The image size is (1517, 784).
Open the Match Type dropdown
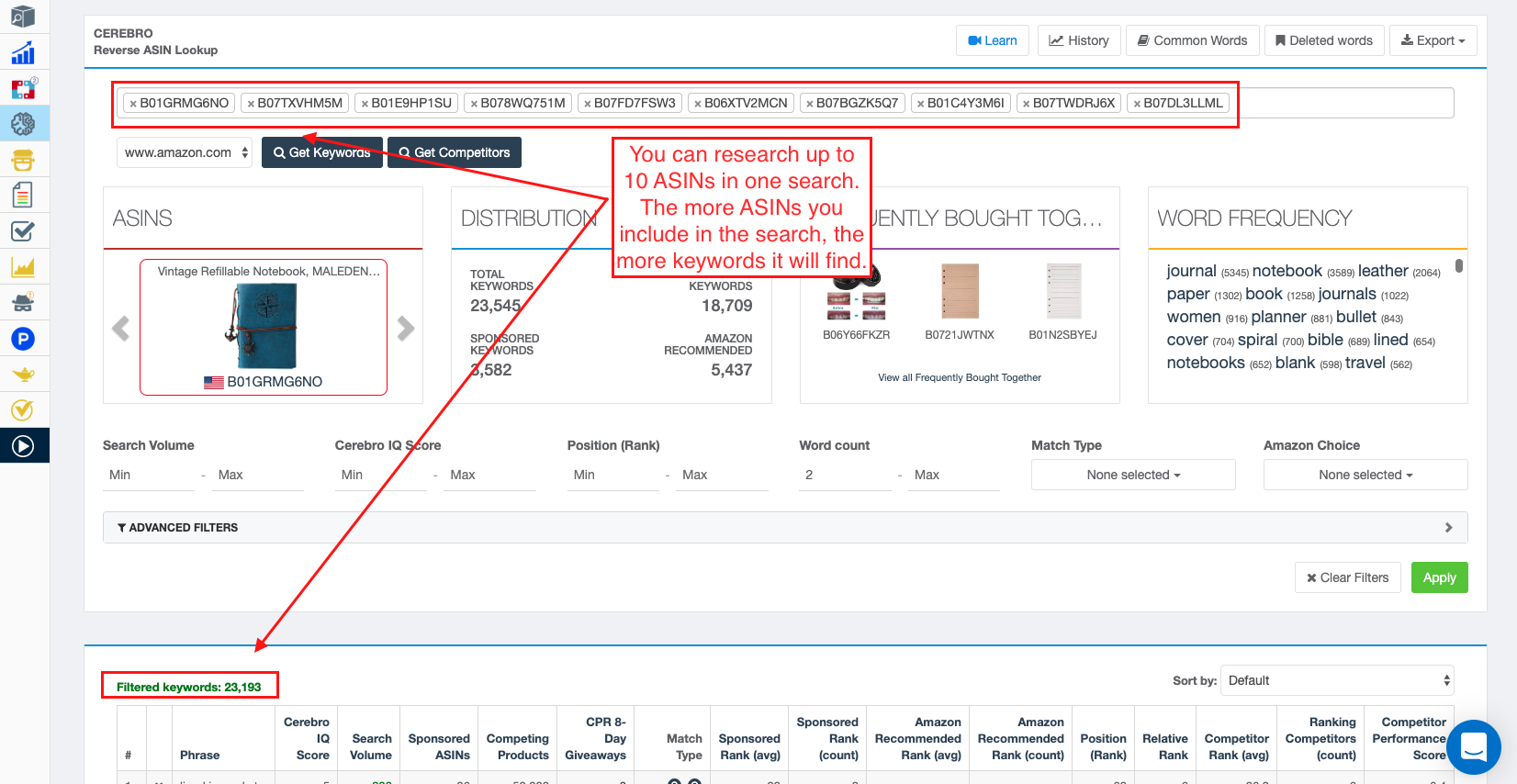(1132, 475)
